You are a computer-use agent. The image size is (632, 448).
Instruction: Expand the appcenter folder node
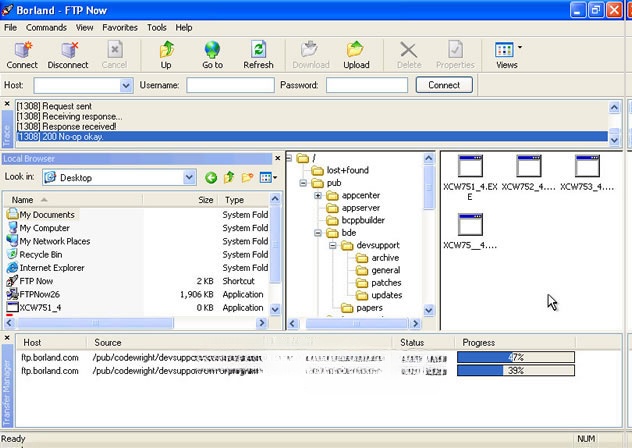[x=318, y=196]
